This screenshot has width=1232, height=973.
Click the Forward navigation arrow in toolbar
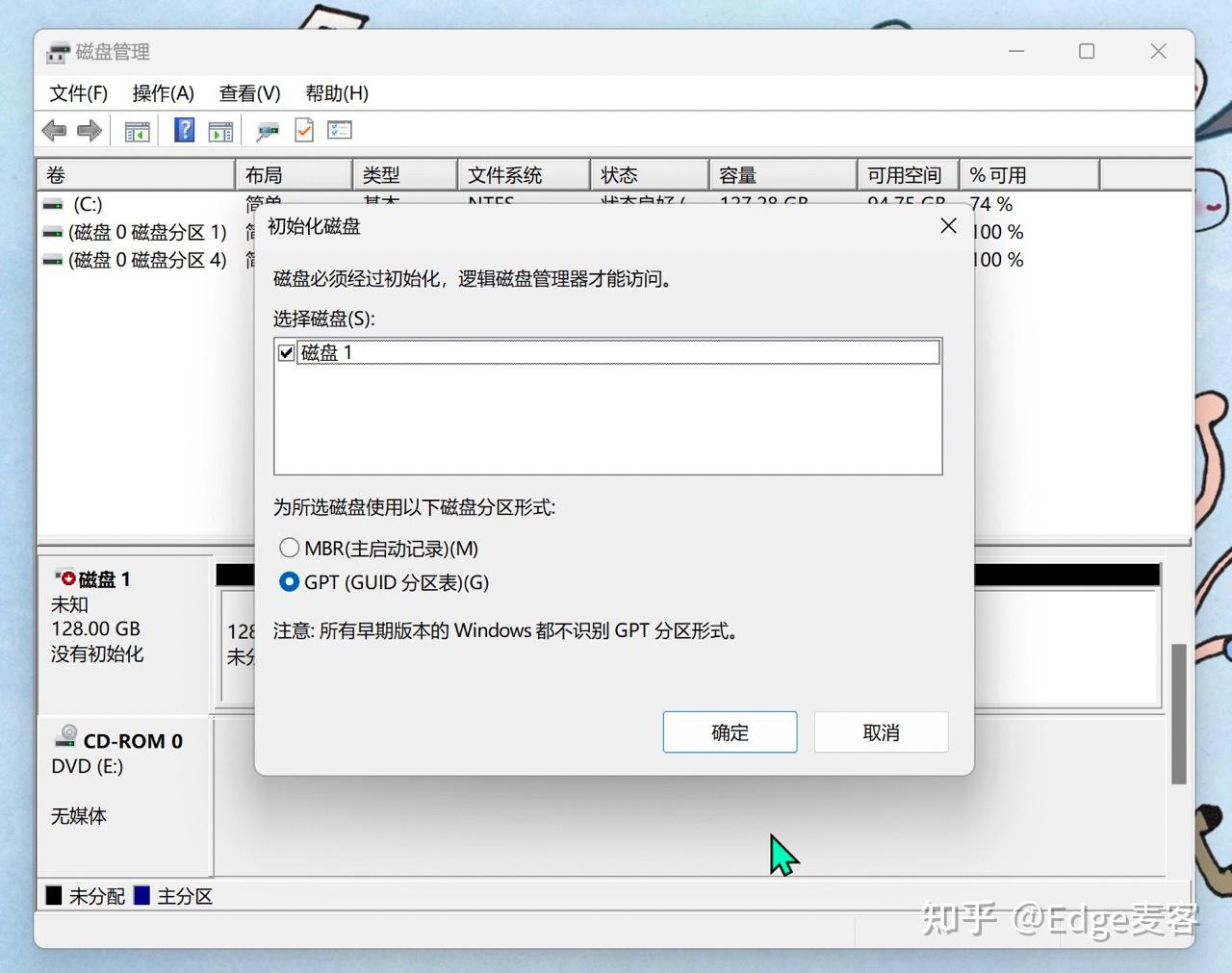(90, 130)
